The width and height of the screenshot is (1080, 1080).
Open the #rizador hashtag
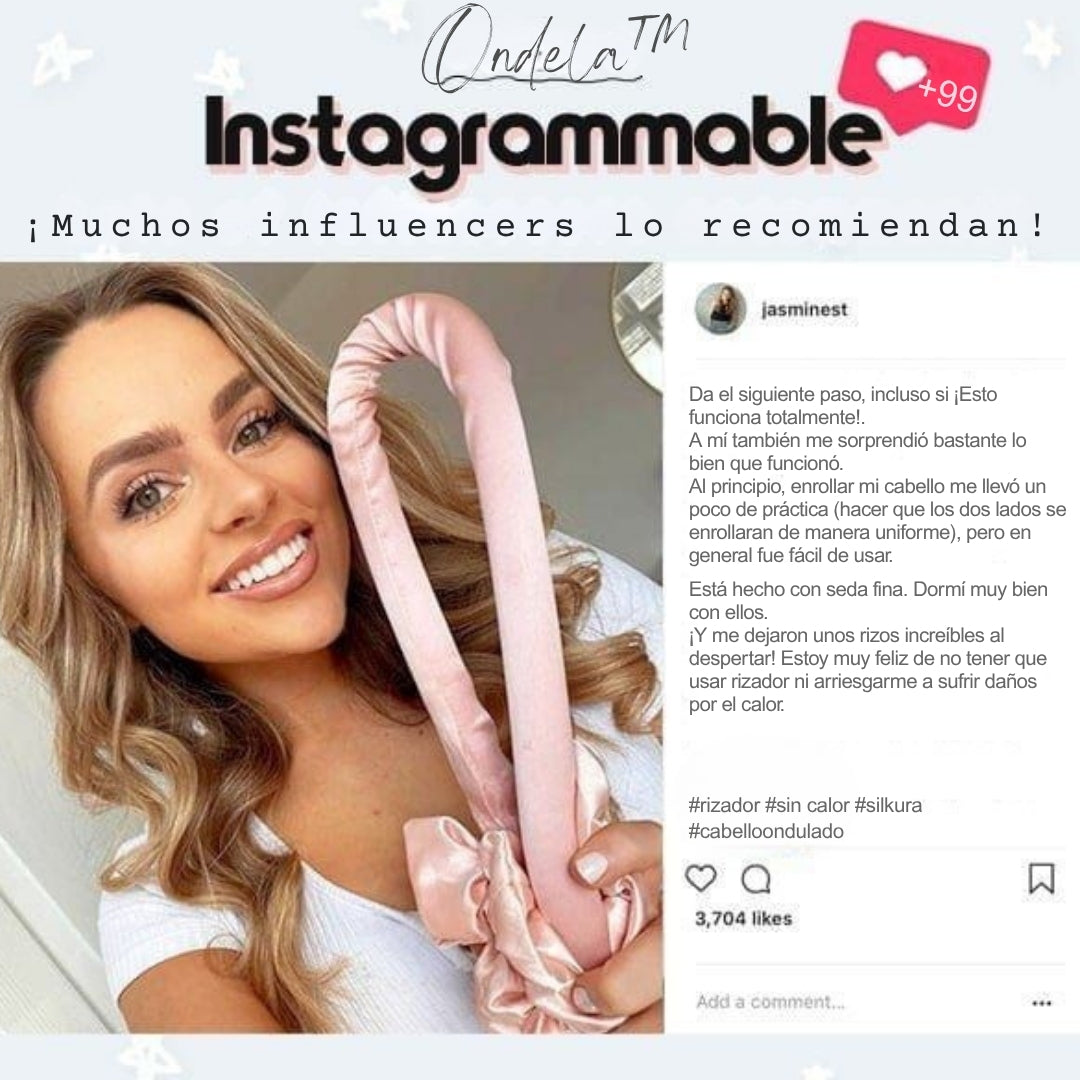724,805
